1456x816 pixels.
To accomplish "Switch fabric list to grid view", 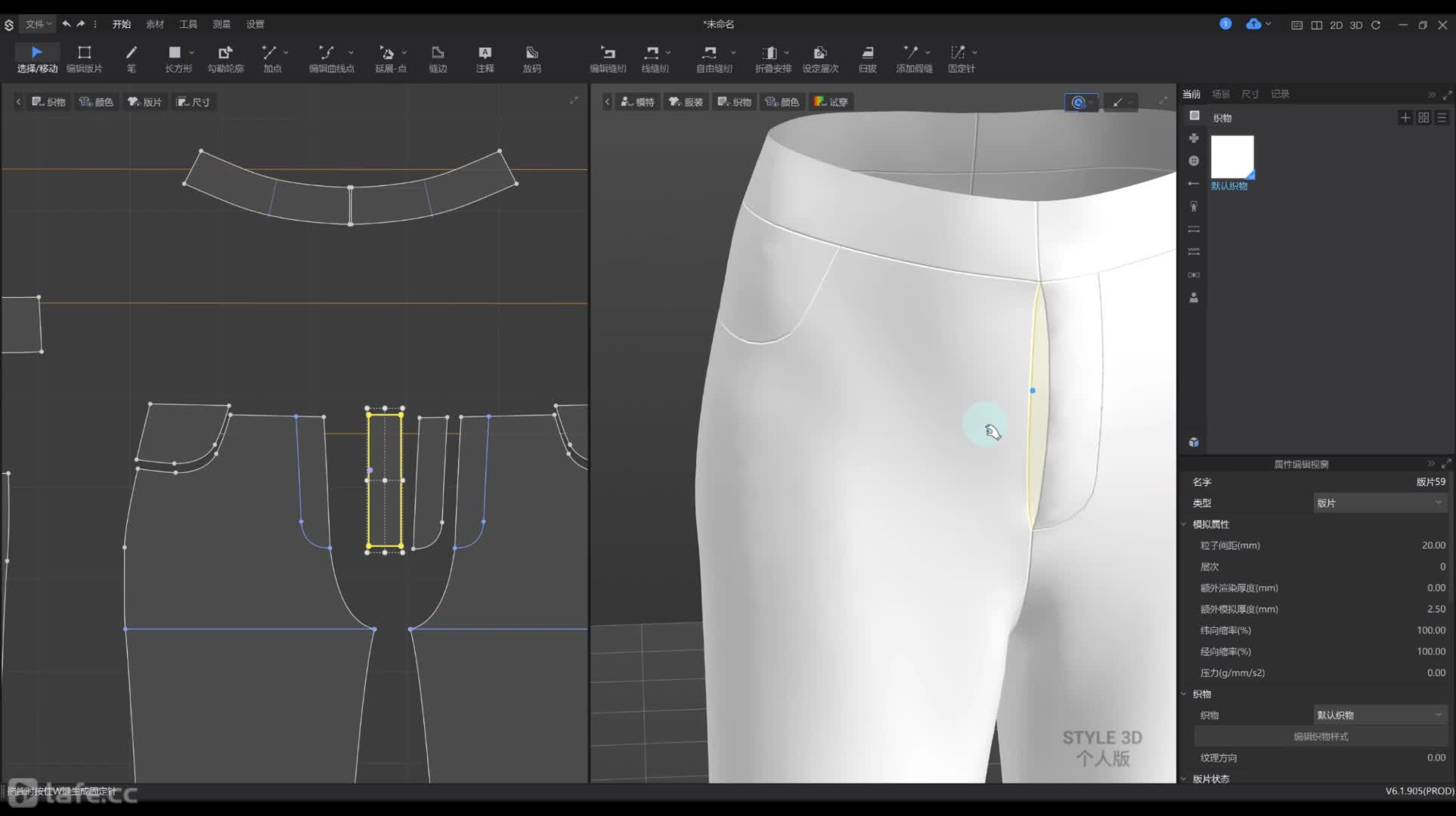I will 1423,118.
